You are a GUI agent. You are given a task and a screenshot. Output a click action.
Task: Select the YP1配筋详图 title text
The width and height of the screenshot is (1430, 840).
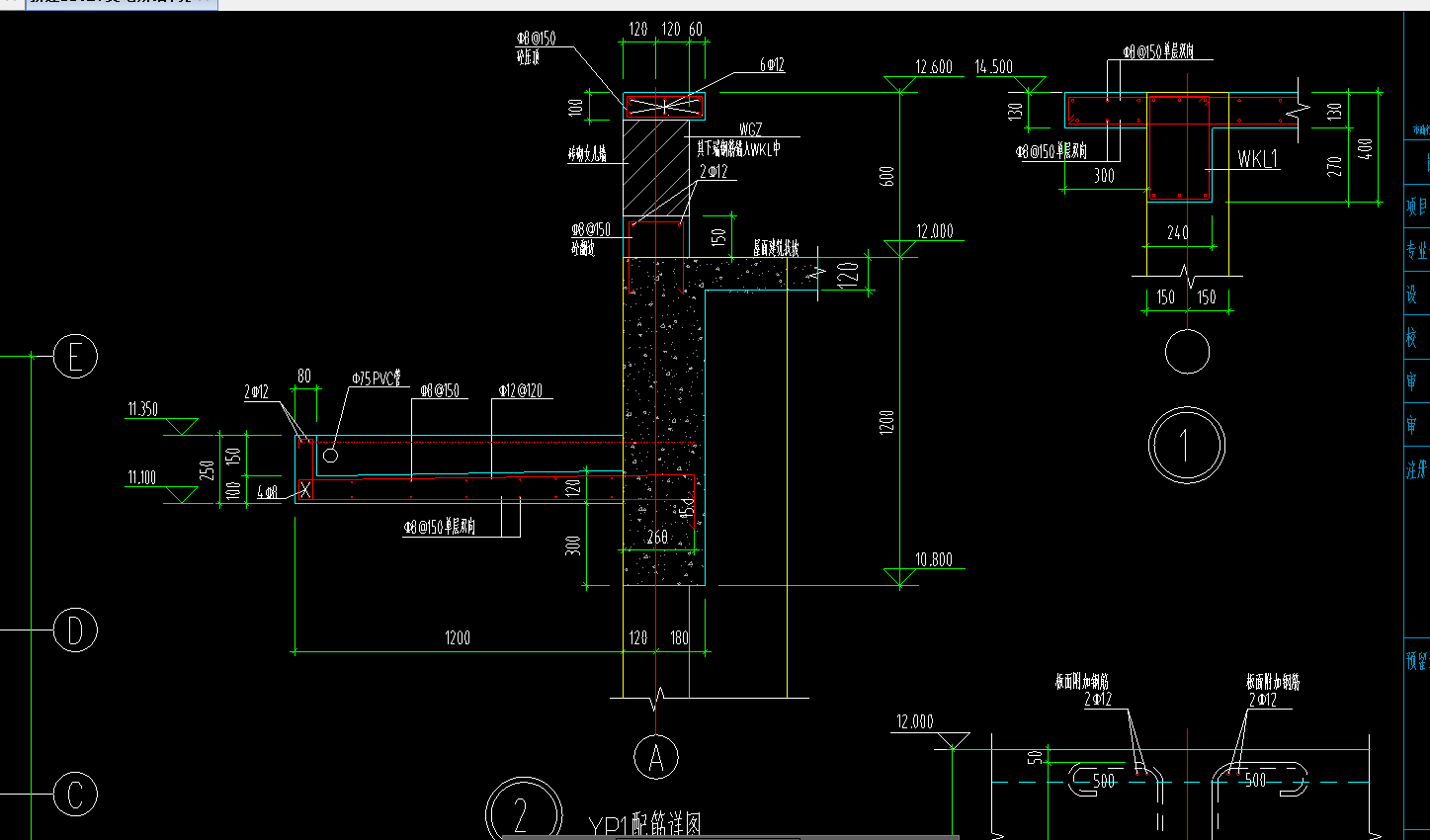(645, 826)
